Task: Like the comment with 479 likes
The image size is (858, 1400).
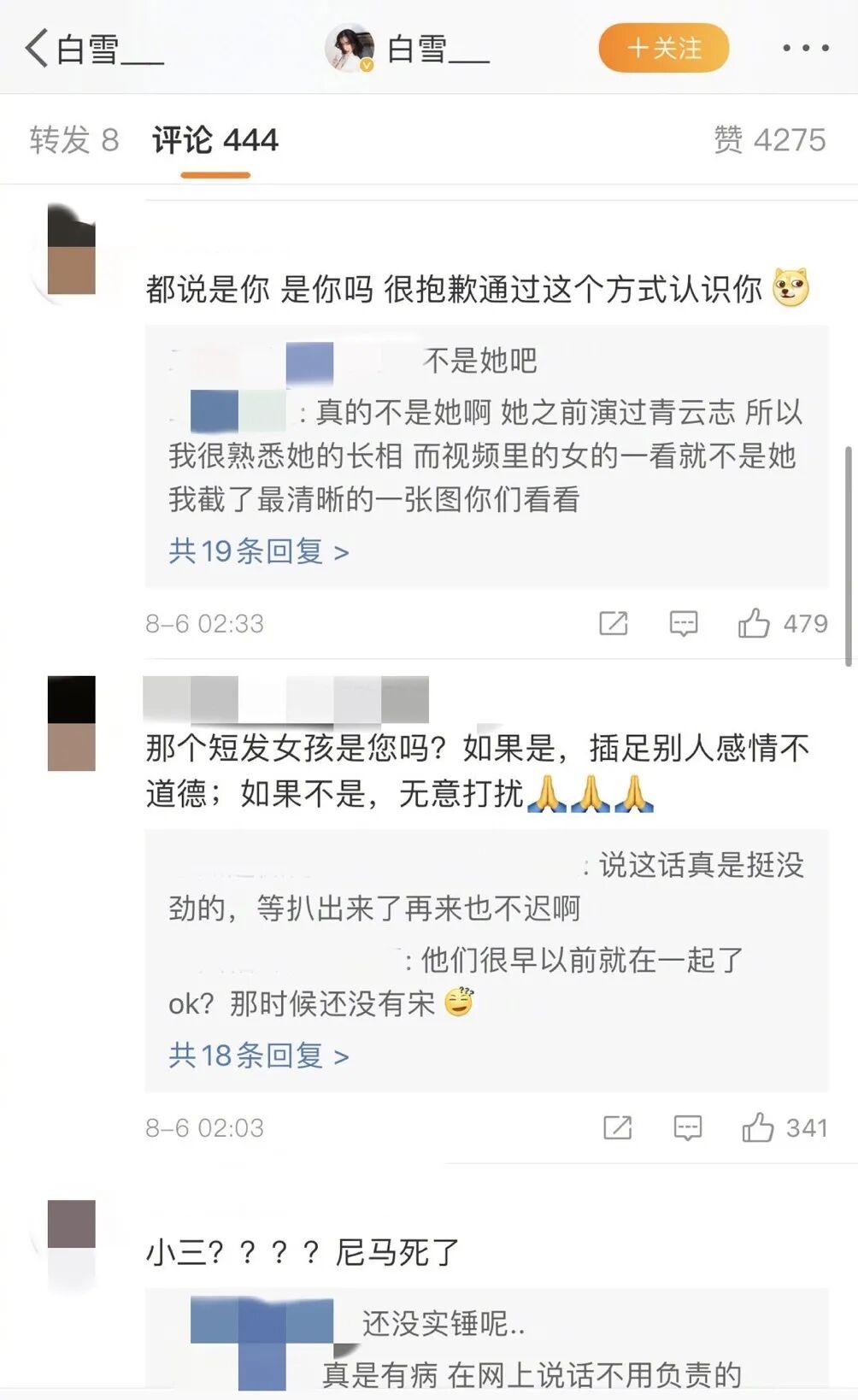Action: [x=754, y=623]
